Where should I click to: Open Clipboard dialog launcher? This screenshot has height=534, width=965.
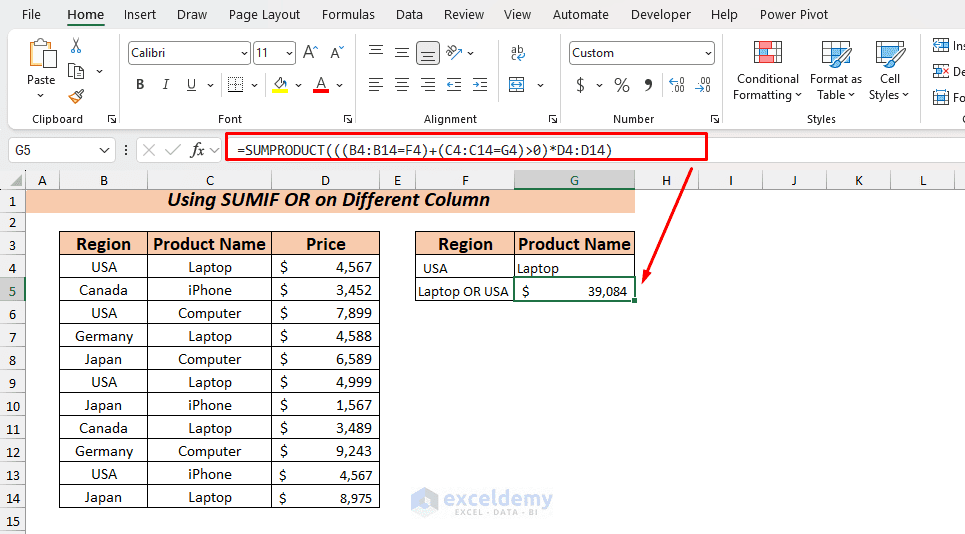111,119
